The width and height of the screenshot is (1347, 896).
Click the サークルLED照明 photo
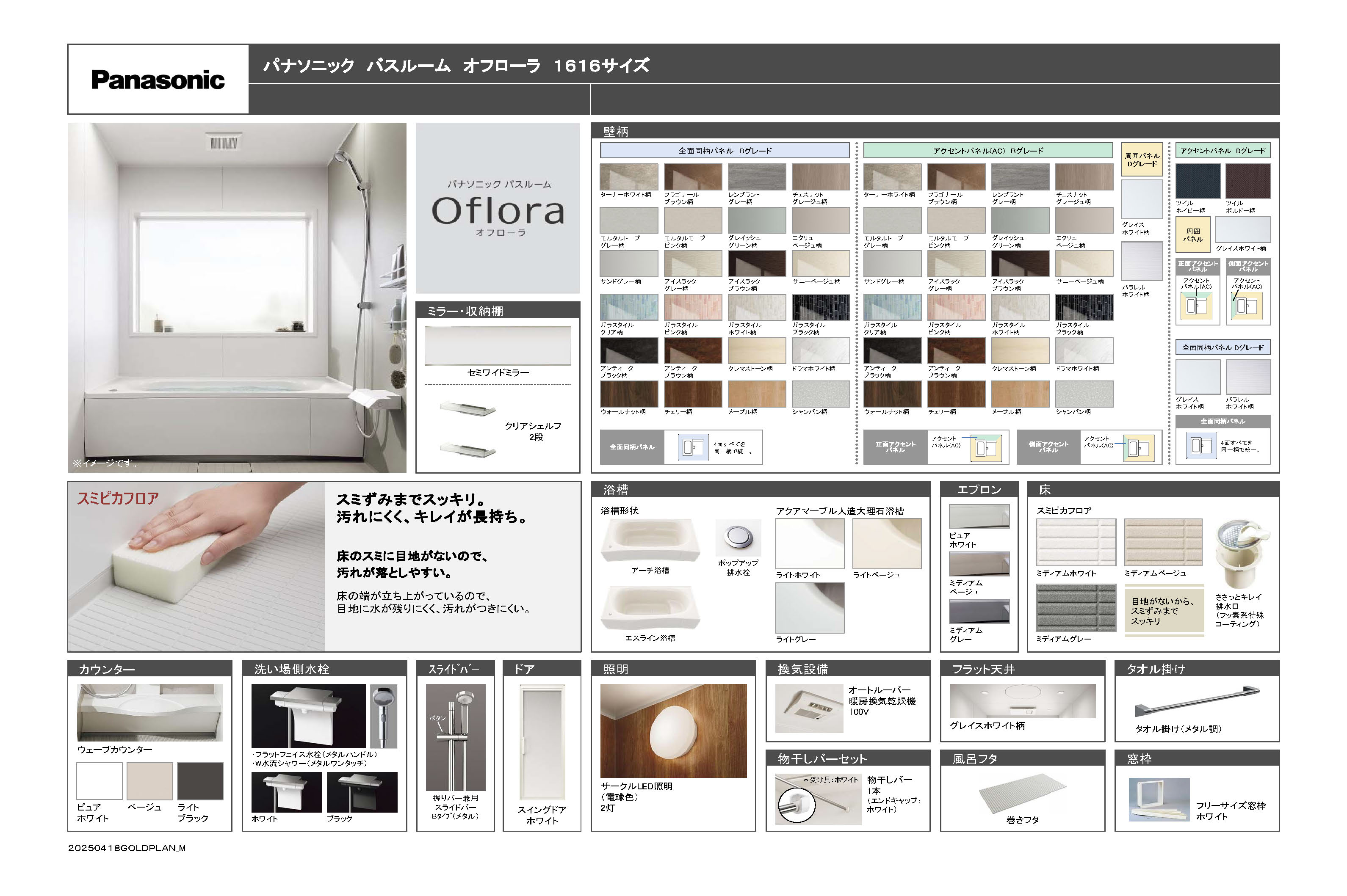tap(673, 731)
